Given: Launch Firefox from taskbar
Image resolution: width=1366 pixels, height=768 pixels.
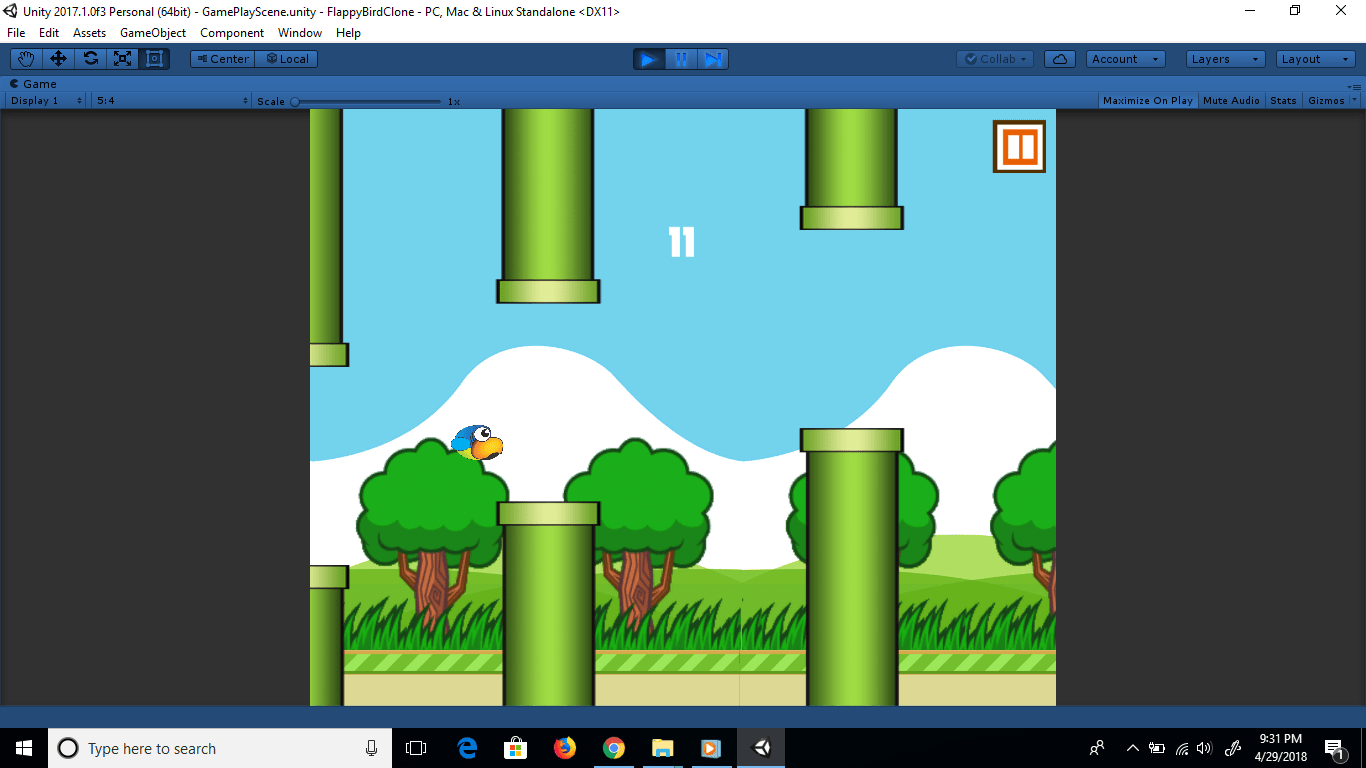Looking at the screenshot, I should tap(564, 748).
